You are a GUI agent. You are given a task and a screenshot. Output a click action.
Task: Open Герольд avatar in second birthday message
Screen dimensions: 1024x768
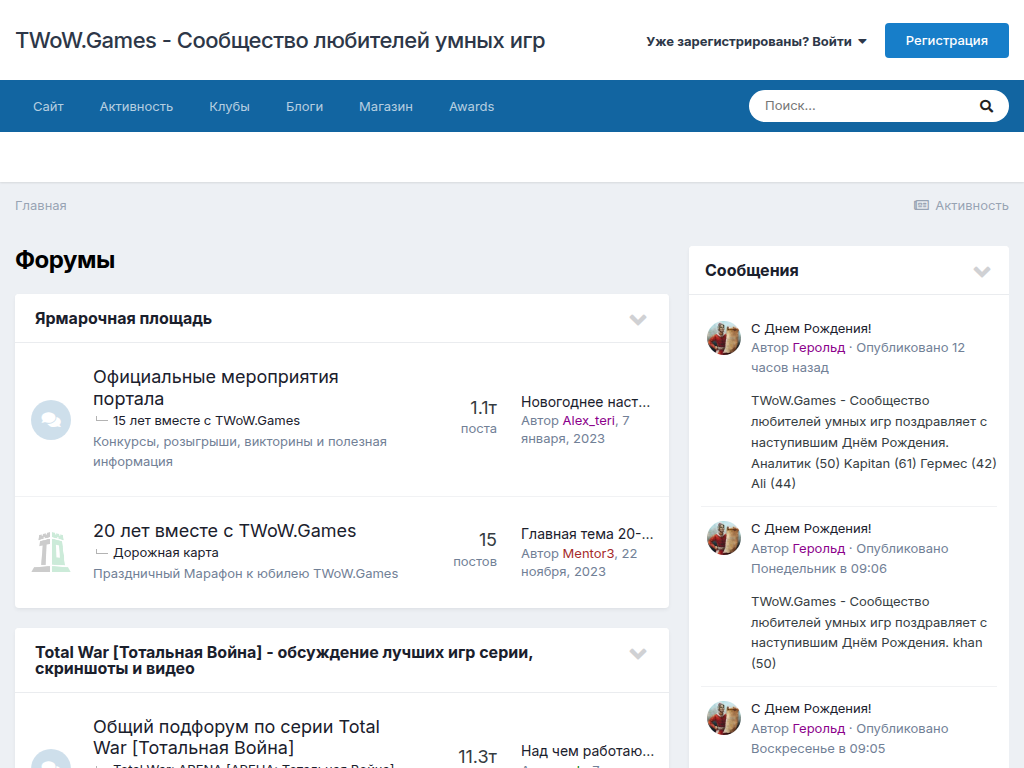click(724, 538)
